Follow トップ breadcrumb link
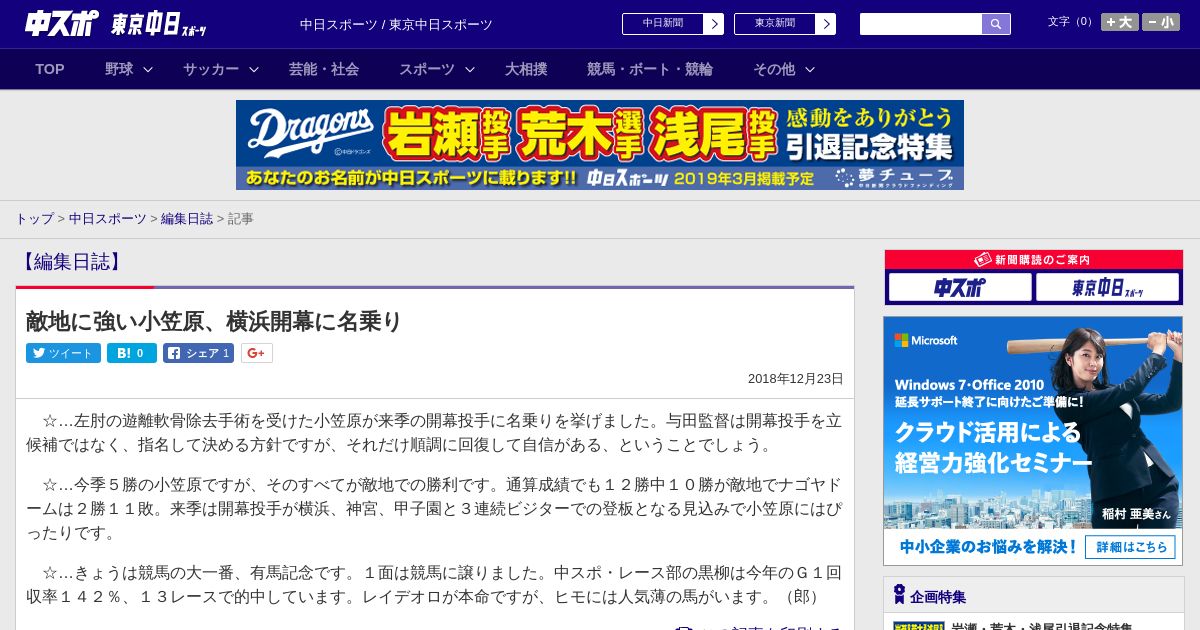Image resolution: width=1200 pixels, height=630 pixels. click(34, 219)
